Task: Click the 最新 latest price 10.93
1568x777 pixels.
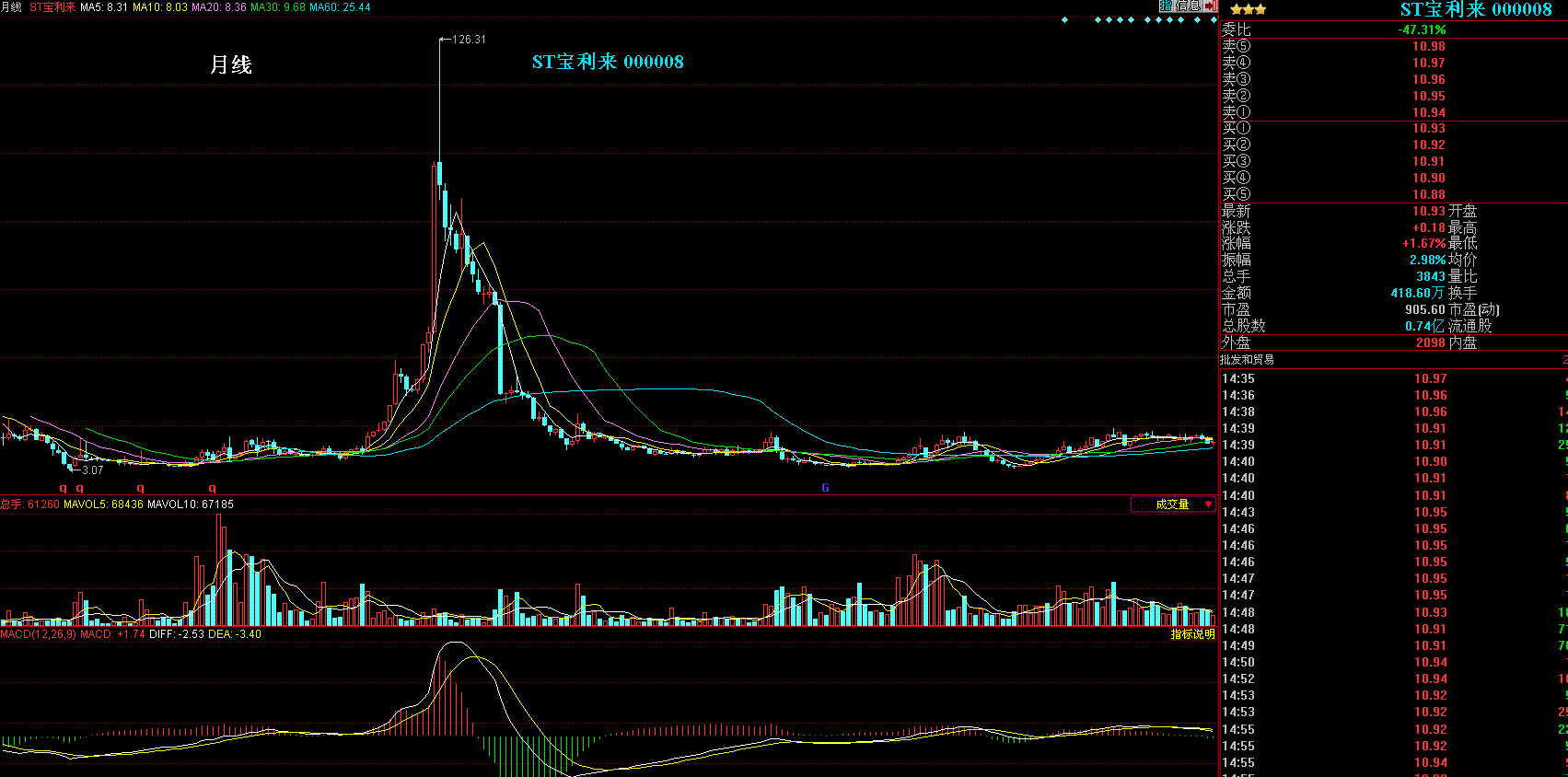Action: (x=1429, y=211)
